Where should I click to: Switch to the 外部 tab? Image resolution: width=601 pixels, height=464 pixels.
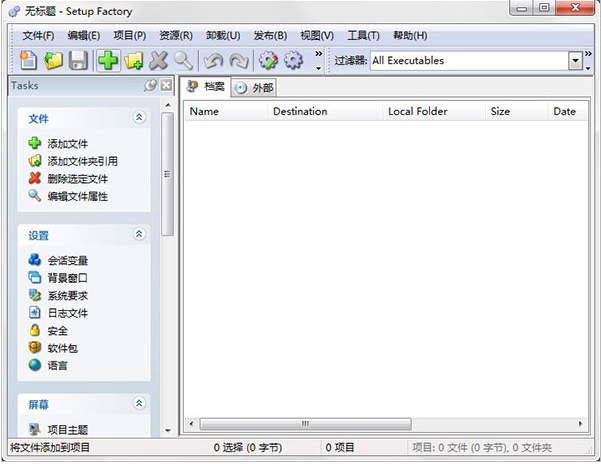point(254,88)
